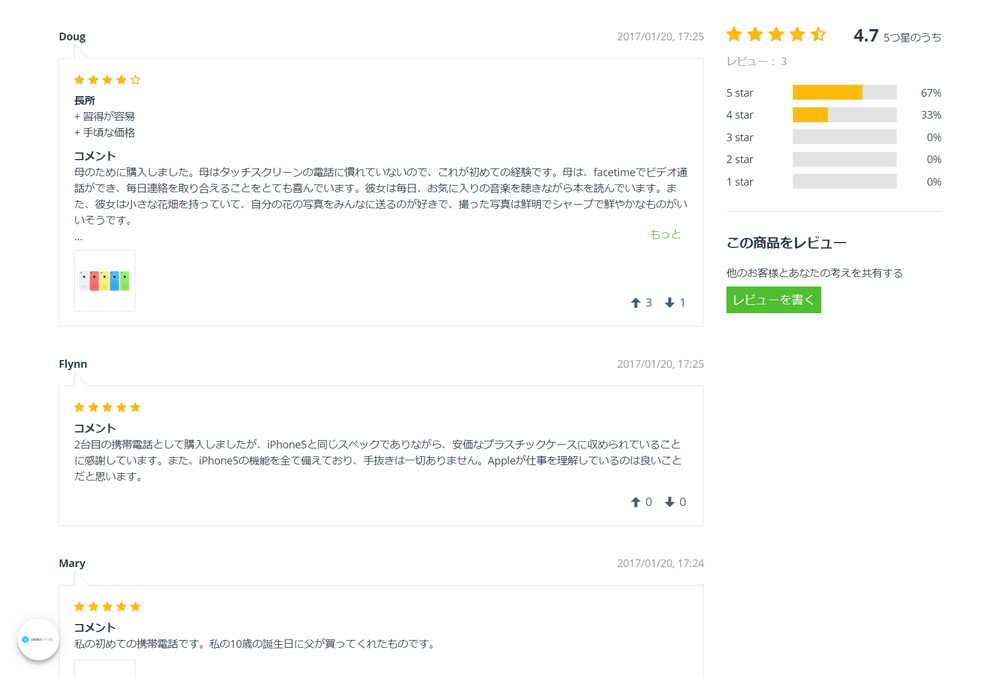Click the overall 4.7 star rating
The width and height of the screenshot is (1000, 678).
(x=776, y=34)
